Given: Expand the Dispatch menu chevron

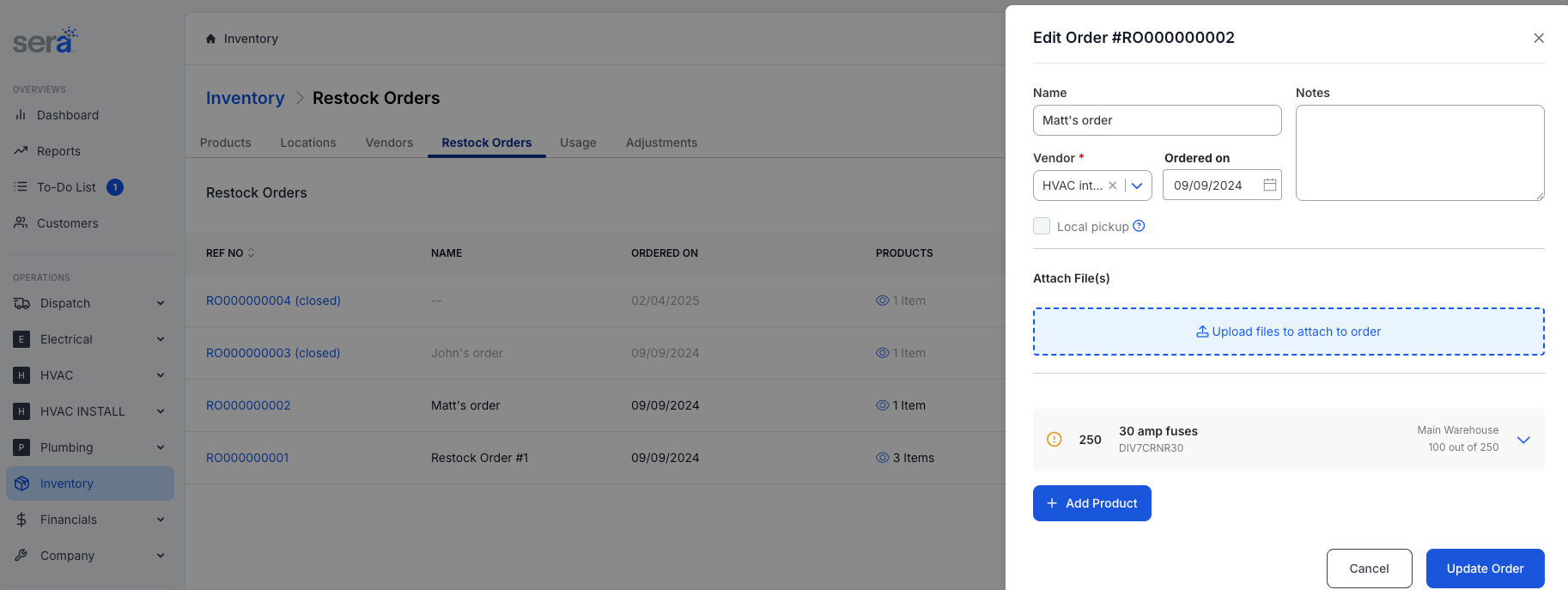Looking at the screenshot, I should pos(161,303).
